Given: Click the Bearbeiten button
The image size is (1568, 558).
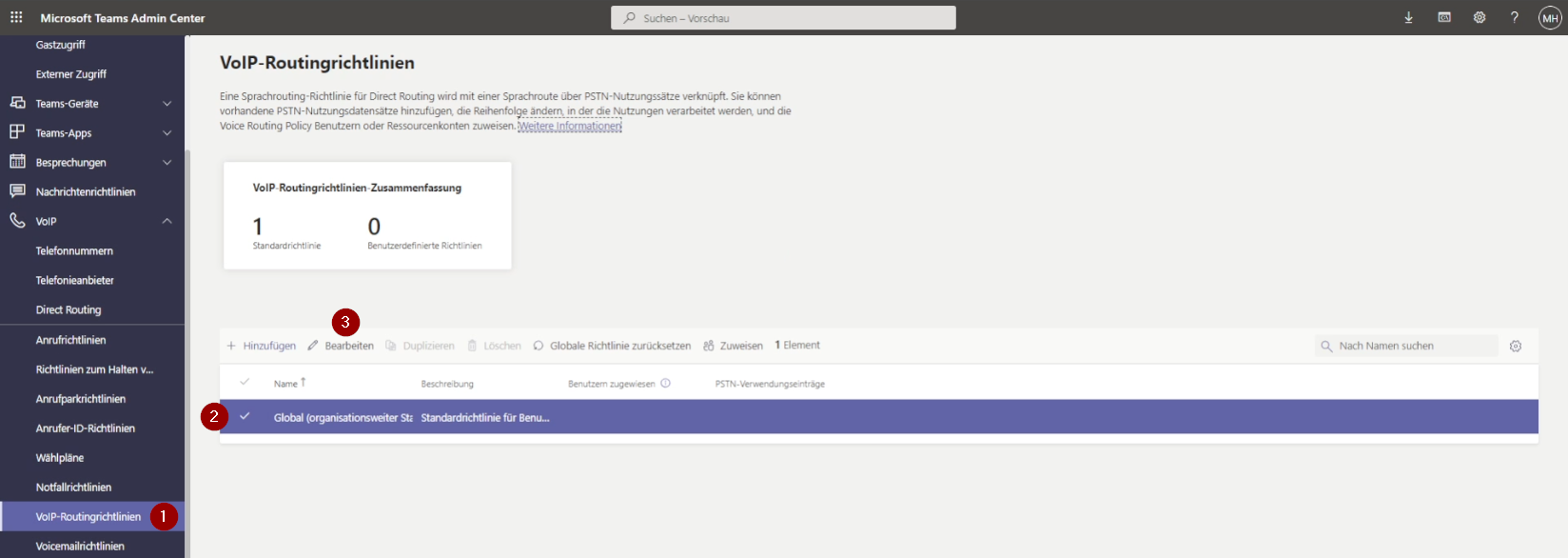Looking at the screenshot, I should point(341,346).
